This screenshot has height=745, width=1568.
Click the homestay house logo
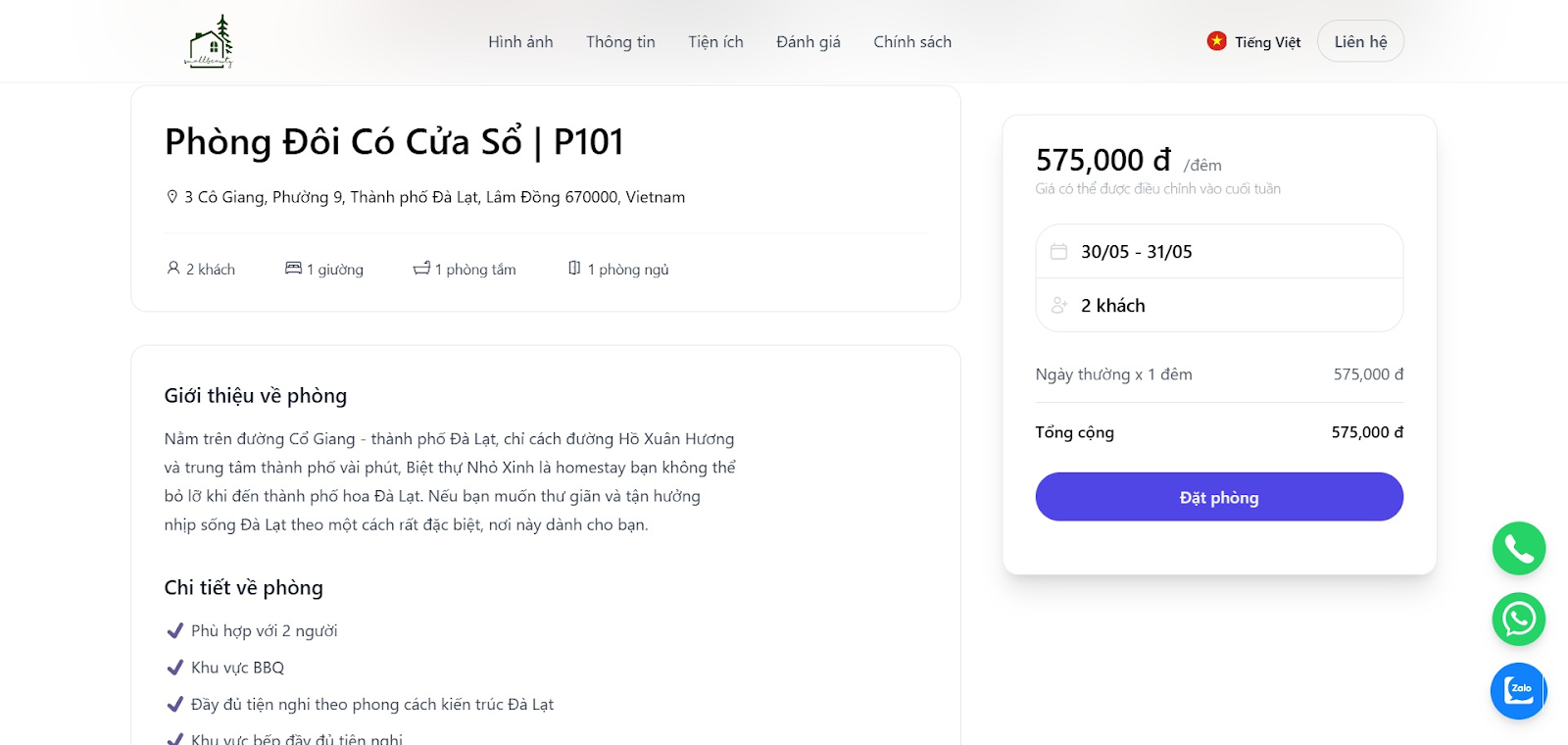tap(209, 41)
